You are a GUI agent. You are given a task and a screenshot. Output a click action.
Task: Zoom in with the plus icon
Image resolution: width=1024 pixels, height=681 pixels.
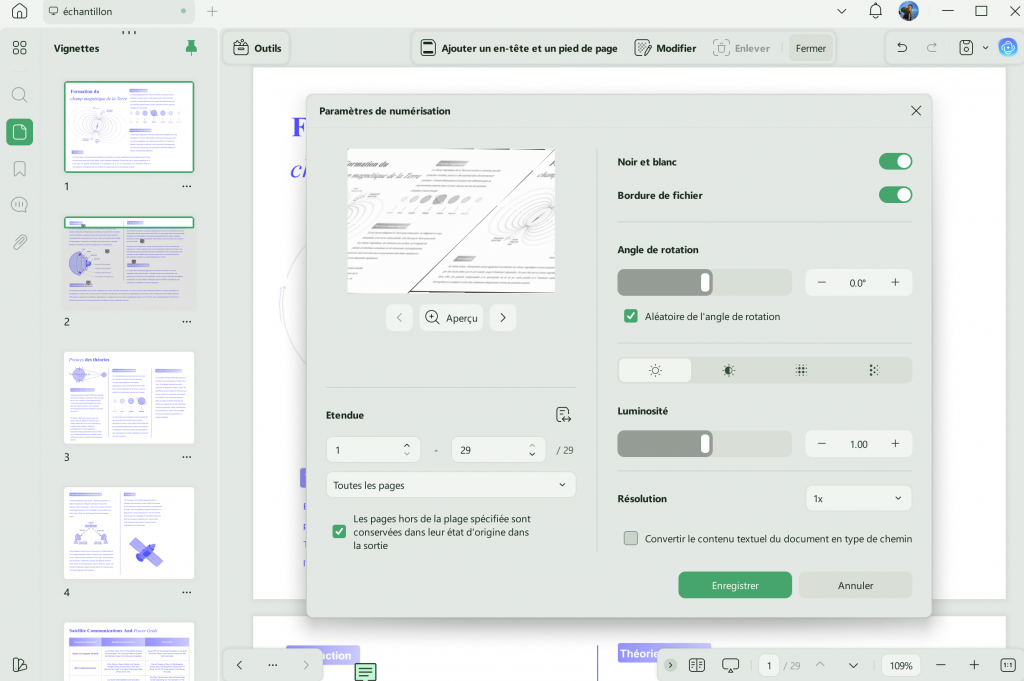pos(974,665)
